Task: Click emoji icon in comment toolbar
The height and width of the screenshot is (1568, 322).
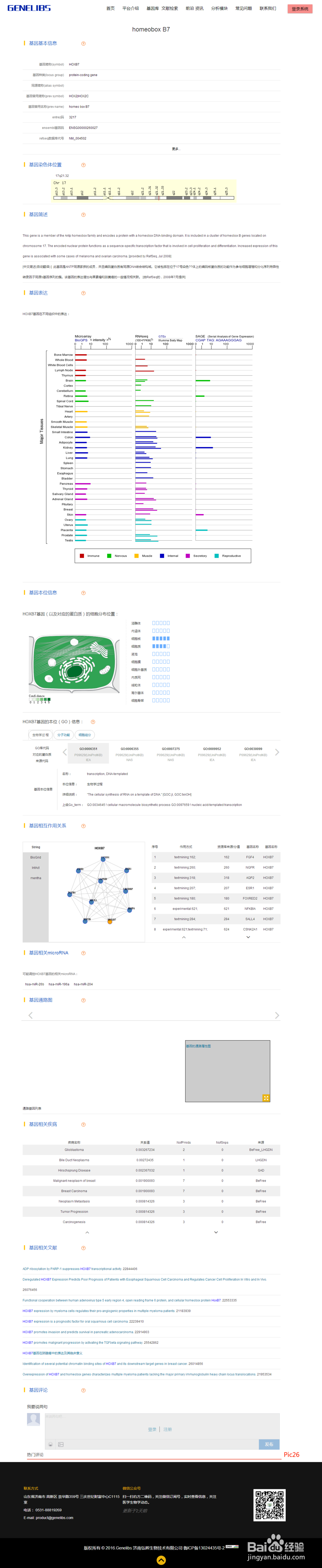Action: click(x=51, y=1445)
